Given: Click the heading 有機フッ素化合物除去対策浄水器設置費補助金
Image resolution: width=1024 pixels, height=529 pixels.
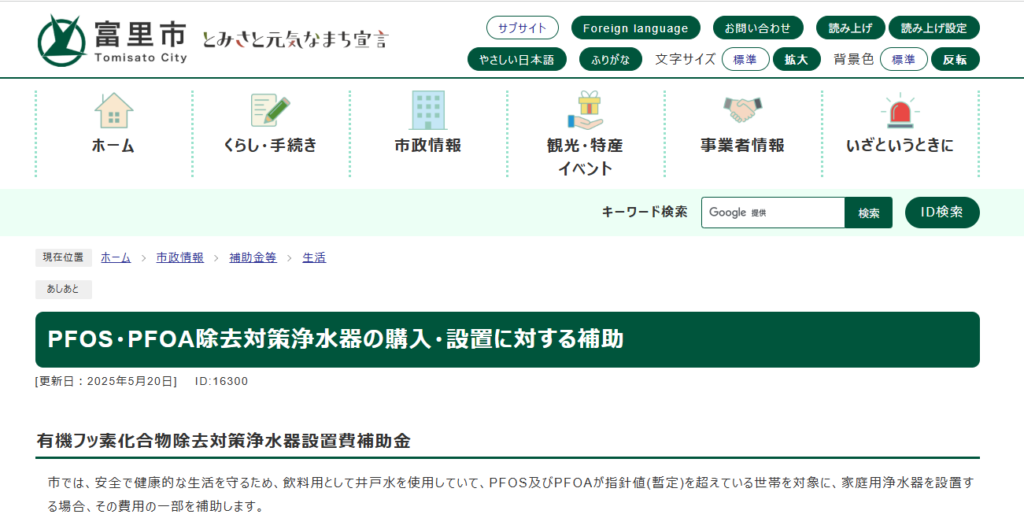Looking at the screenshot, I should pos(223,441).
